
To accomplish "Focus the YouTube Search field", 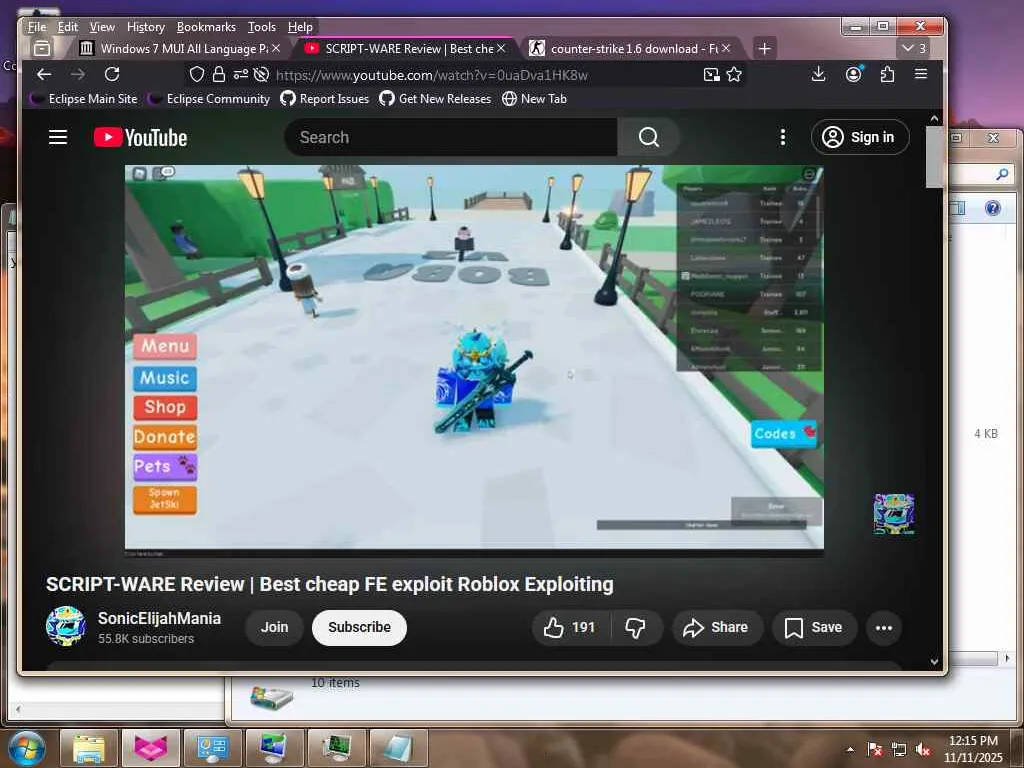I will (x=451, y=137).
